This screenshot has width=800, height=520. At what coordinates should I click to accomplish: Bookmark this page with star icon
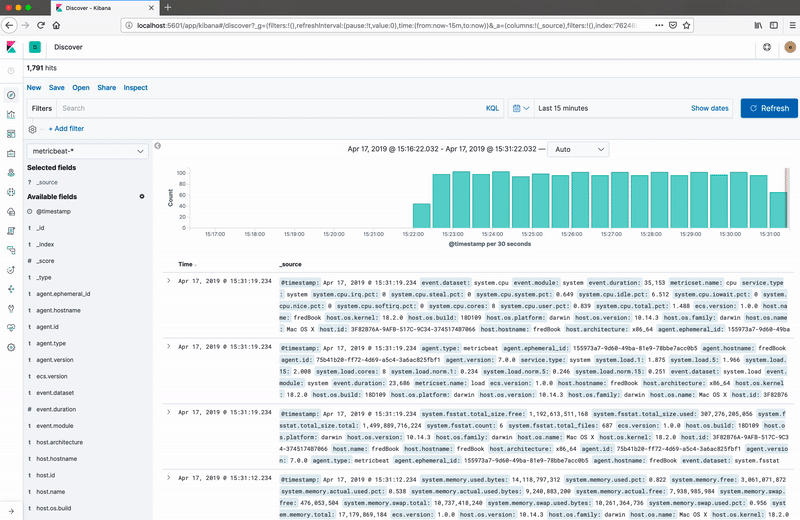687,25
